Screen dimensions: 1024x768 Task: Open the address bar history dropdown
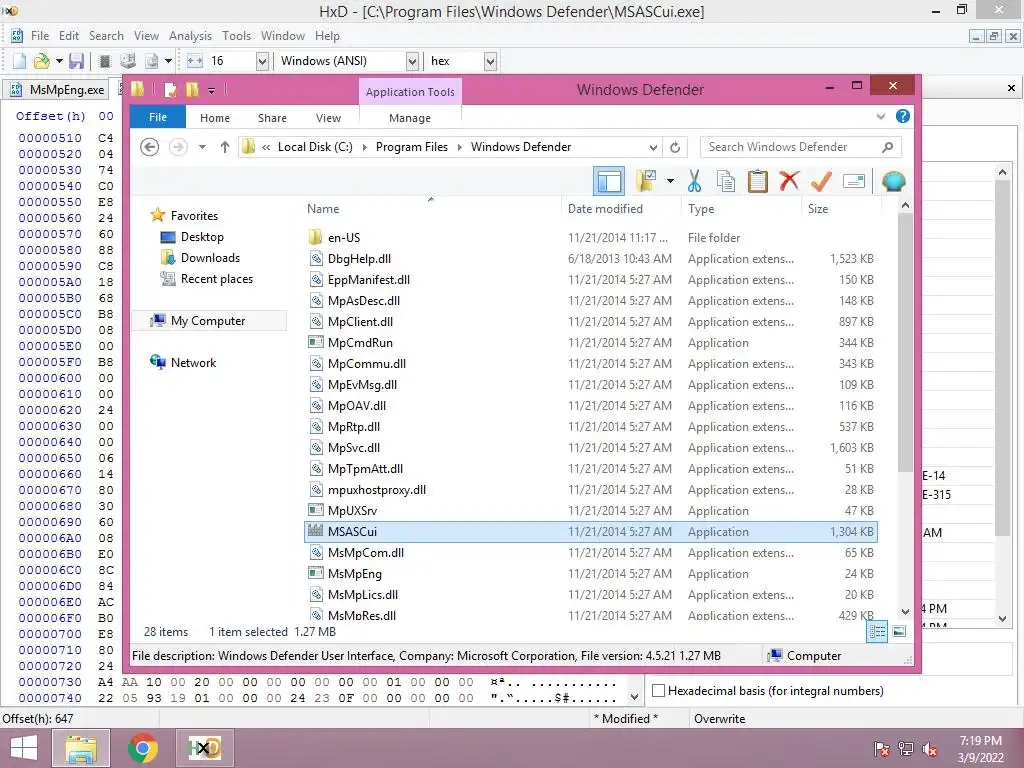point(653,147)
